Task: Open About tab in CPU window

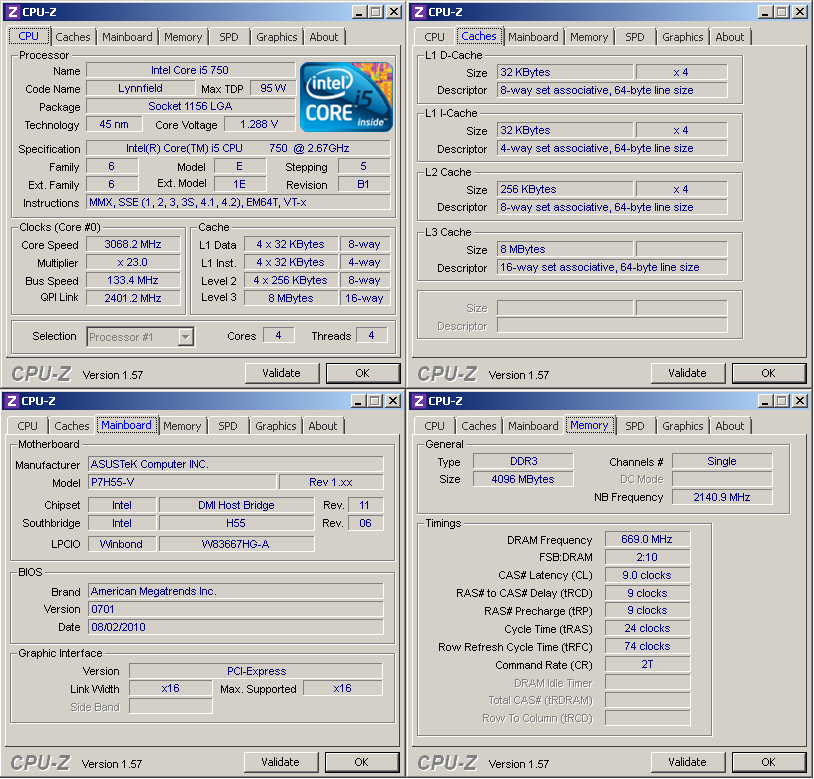Action: [323, 37]
